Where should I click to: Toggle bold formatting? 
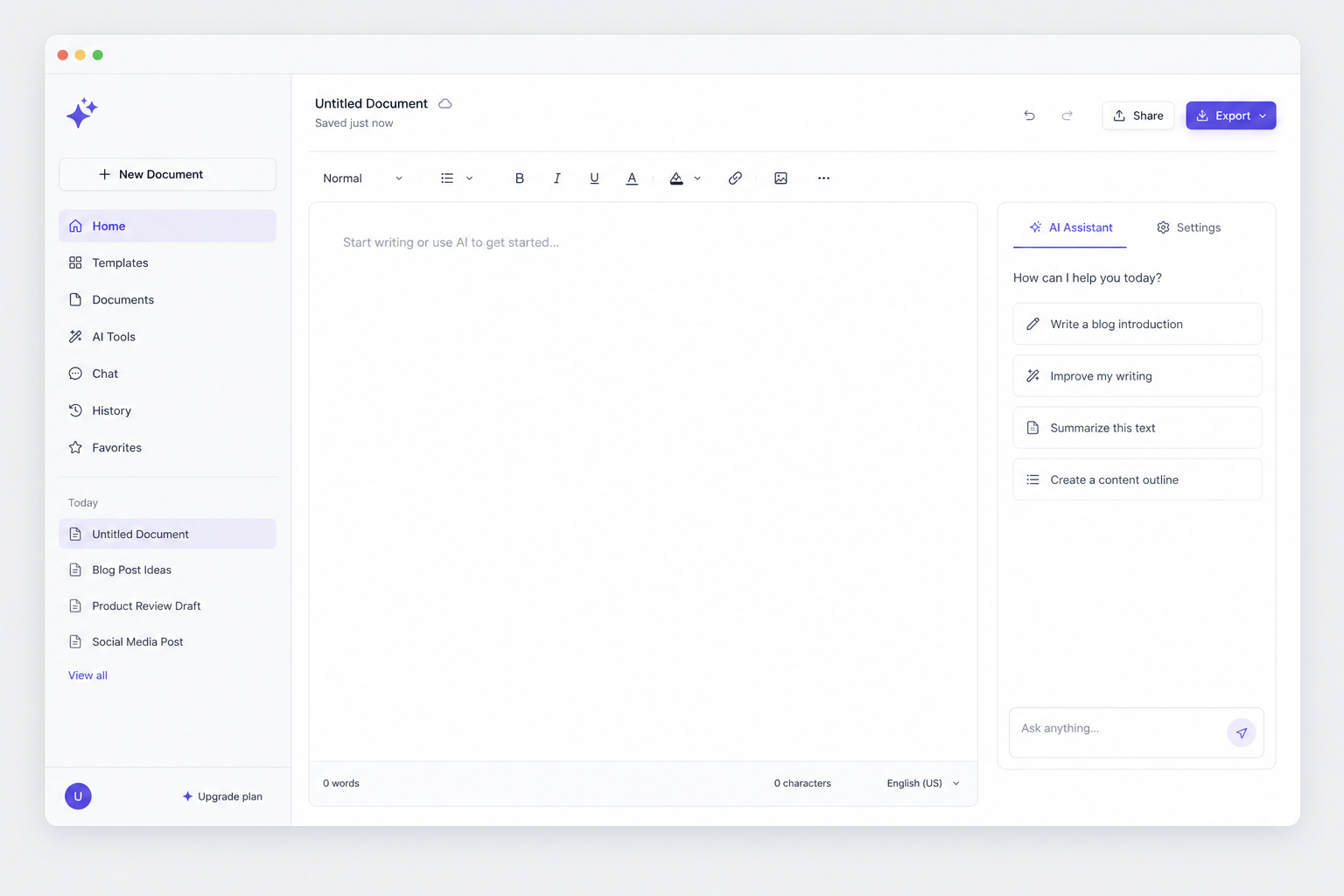(520, 178)
